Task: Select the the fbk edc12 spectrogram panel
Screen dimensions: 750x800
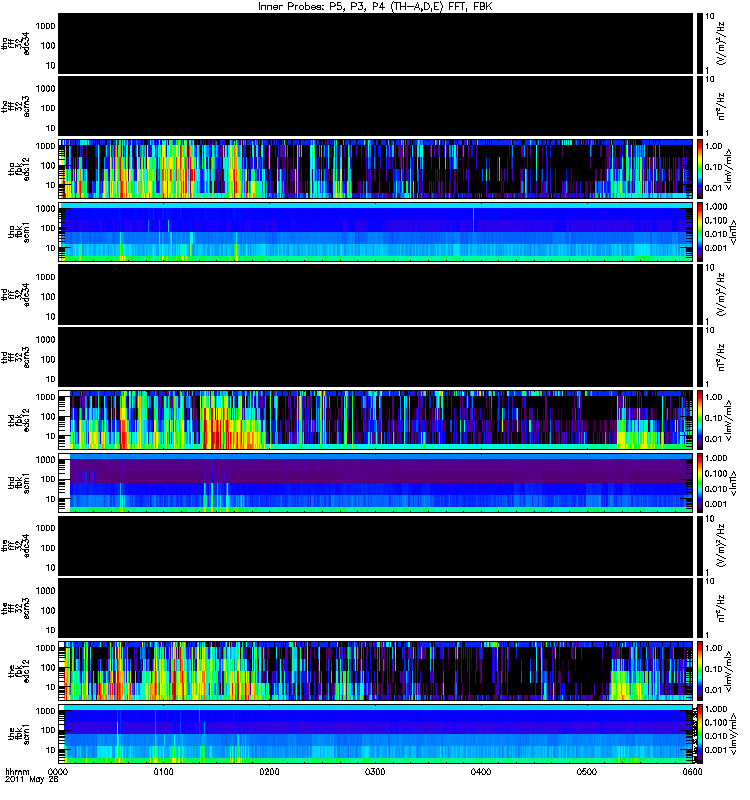Action: click(376, 671)
